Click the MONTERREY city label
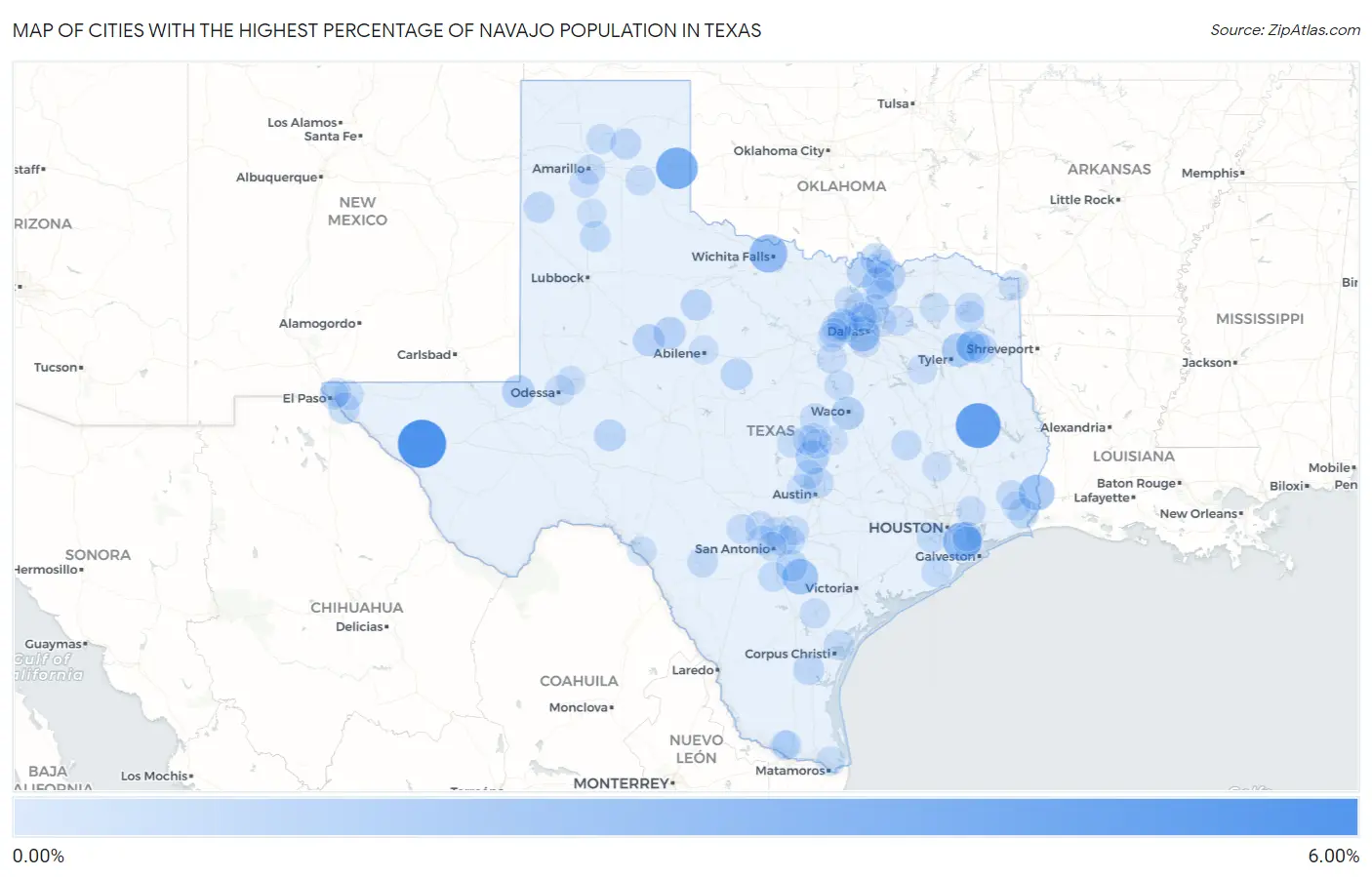 coord(623,783)
